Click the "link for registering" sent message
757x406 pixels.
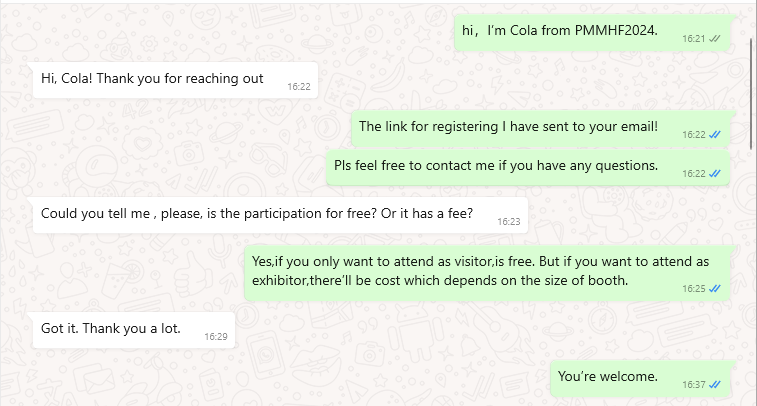click(541, 128)
